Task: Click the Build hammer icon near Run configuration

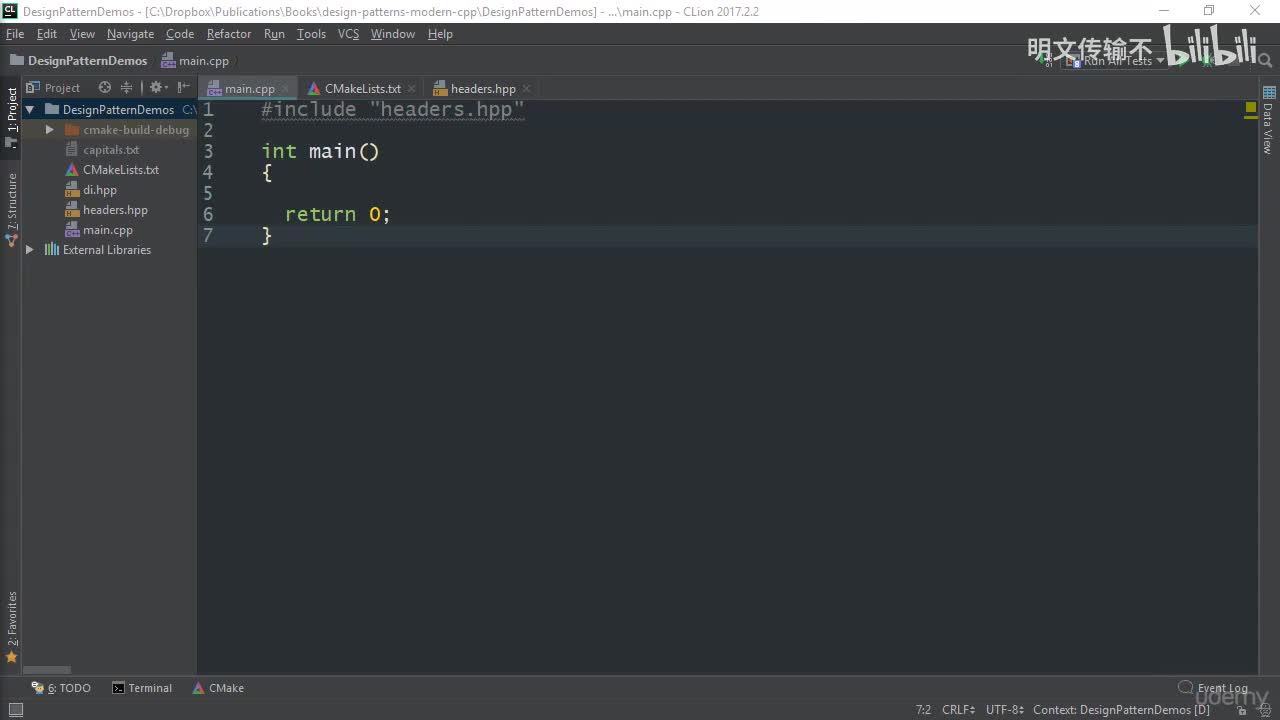Action: 1047,61
